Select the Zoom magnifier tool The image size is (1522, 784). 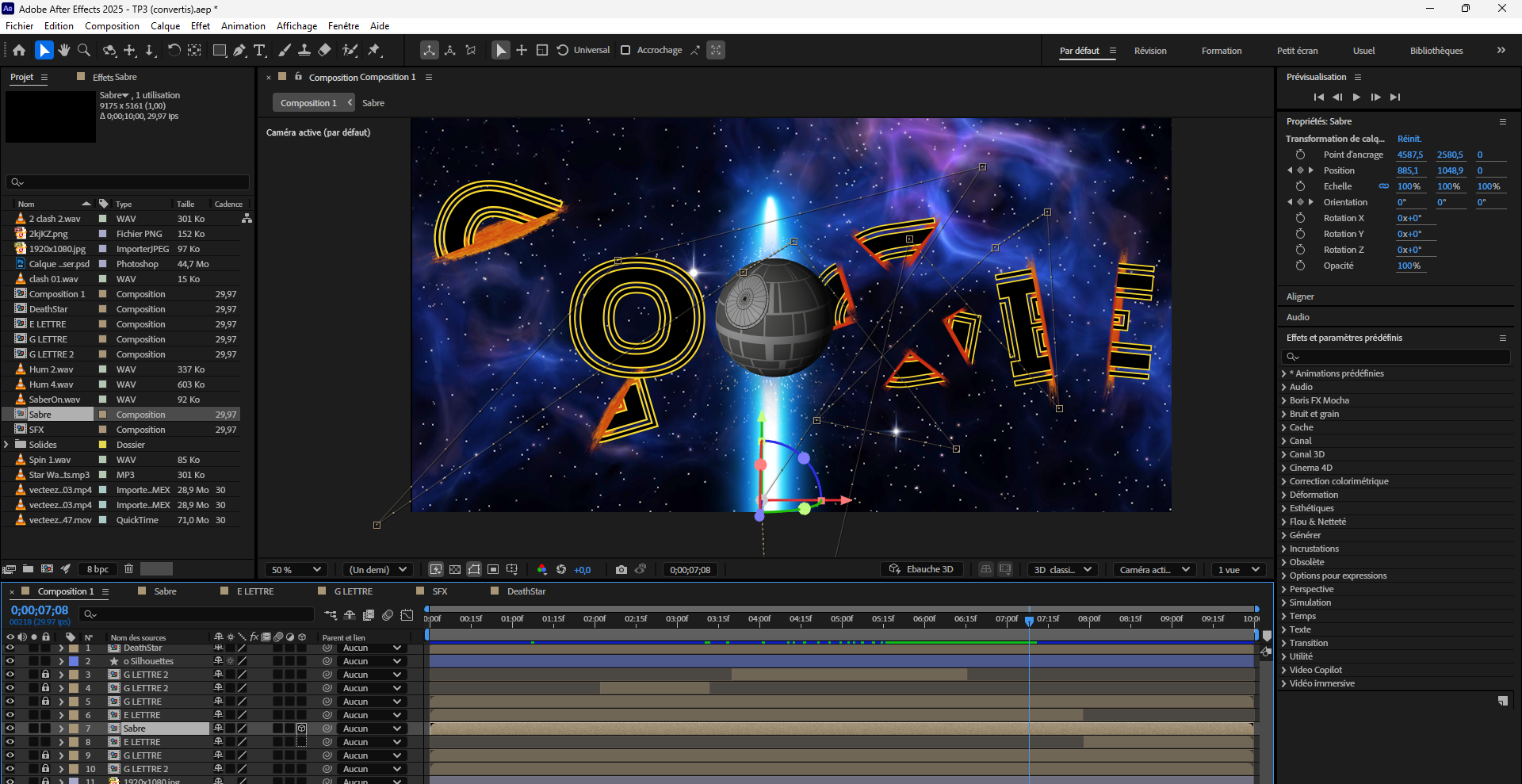(83, 50)
